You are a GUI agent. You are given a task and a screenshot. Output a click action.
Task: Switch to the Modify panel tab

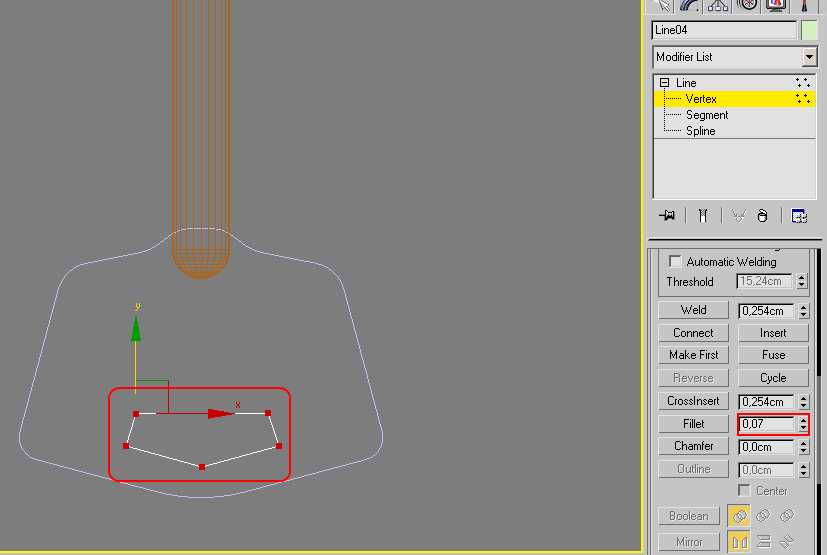pos(689,5)
